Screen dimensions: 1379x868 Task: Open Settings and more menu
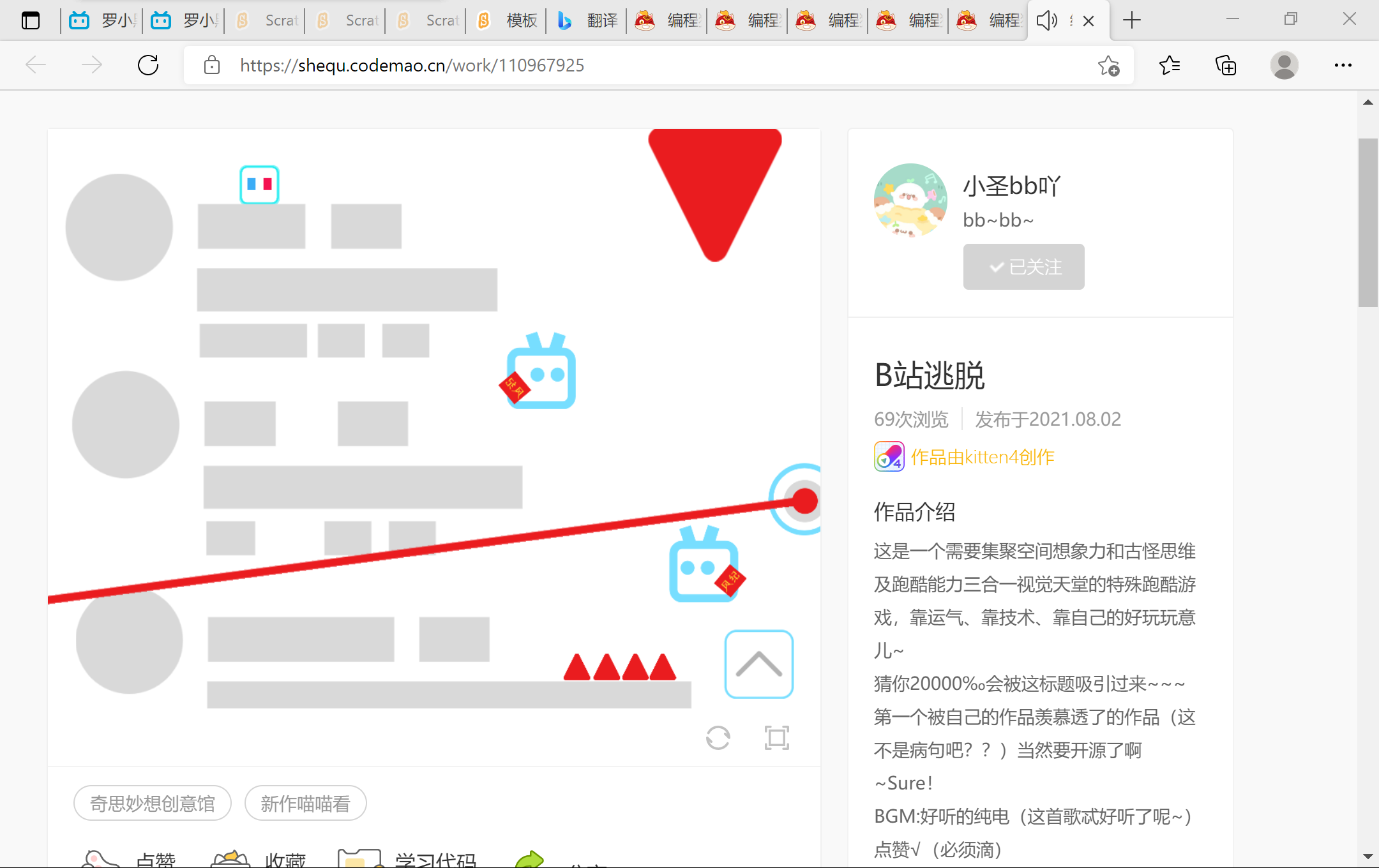(x=1343, y=65)
